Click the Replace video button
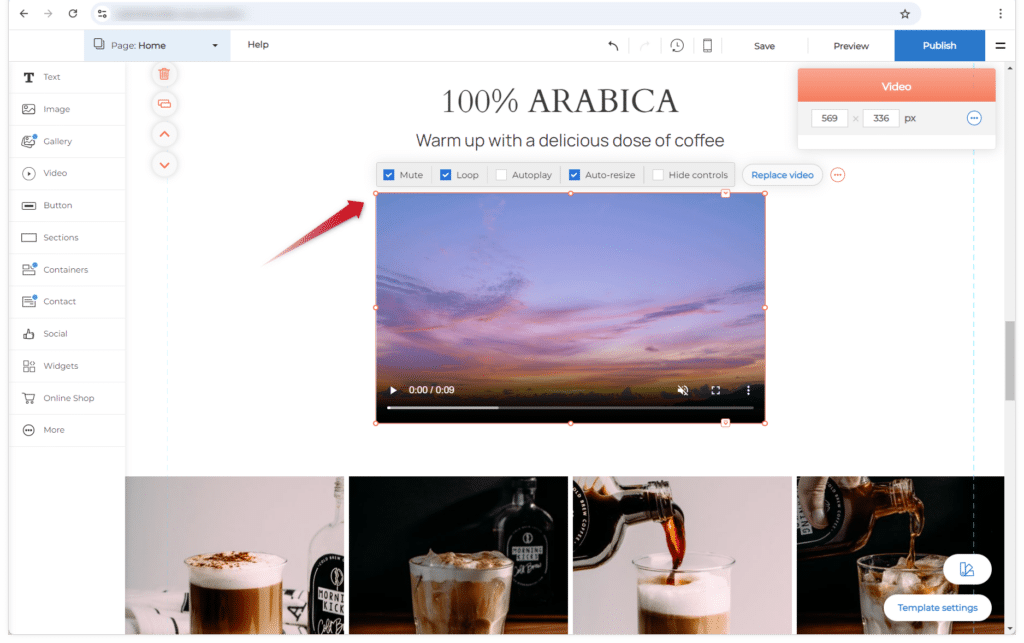The image size is (1024, 643). (x=782, y=175)
